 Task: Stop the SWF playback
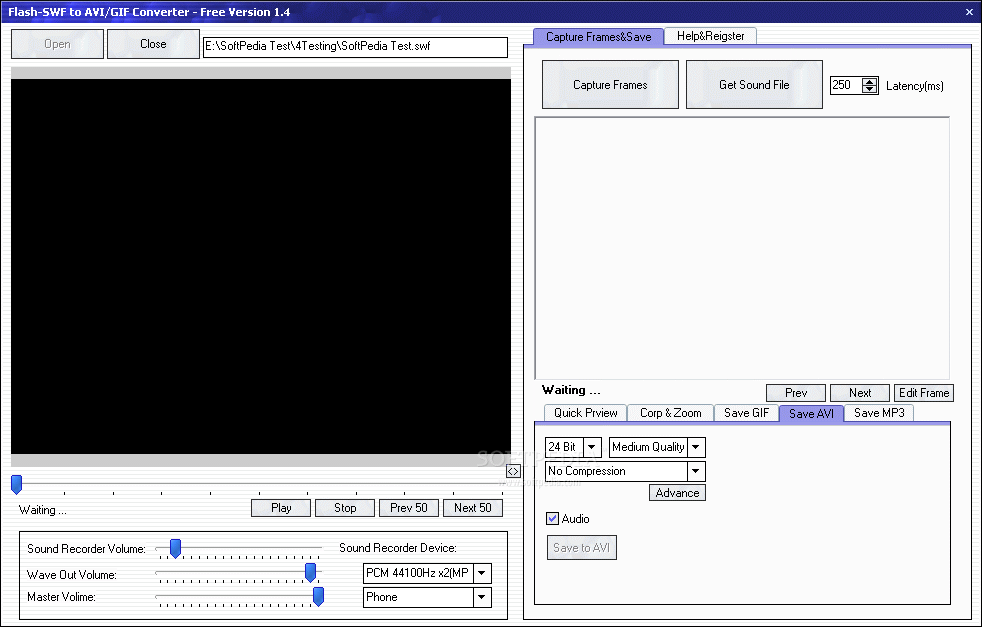[344, 508]
